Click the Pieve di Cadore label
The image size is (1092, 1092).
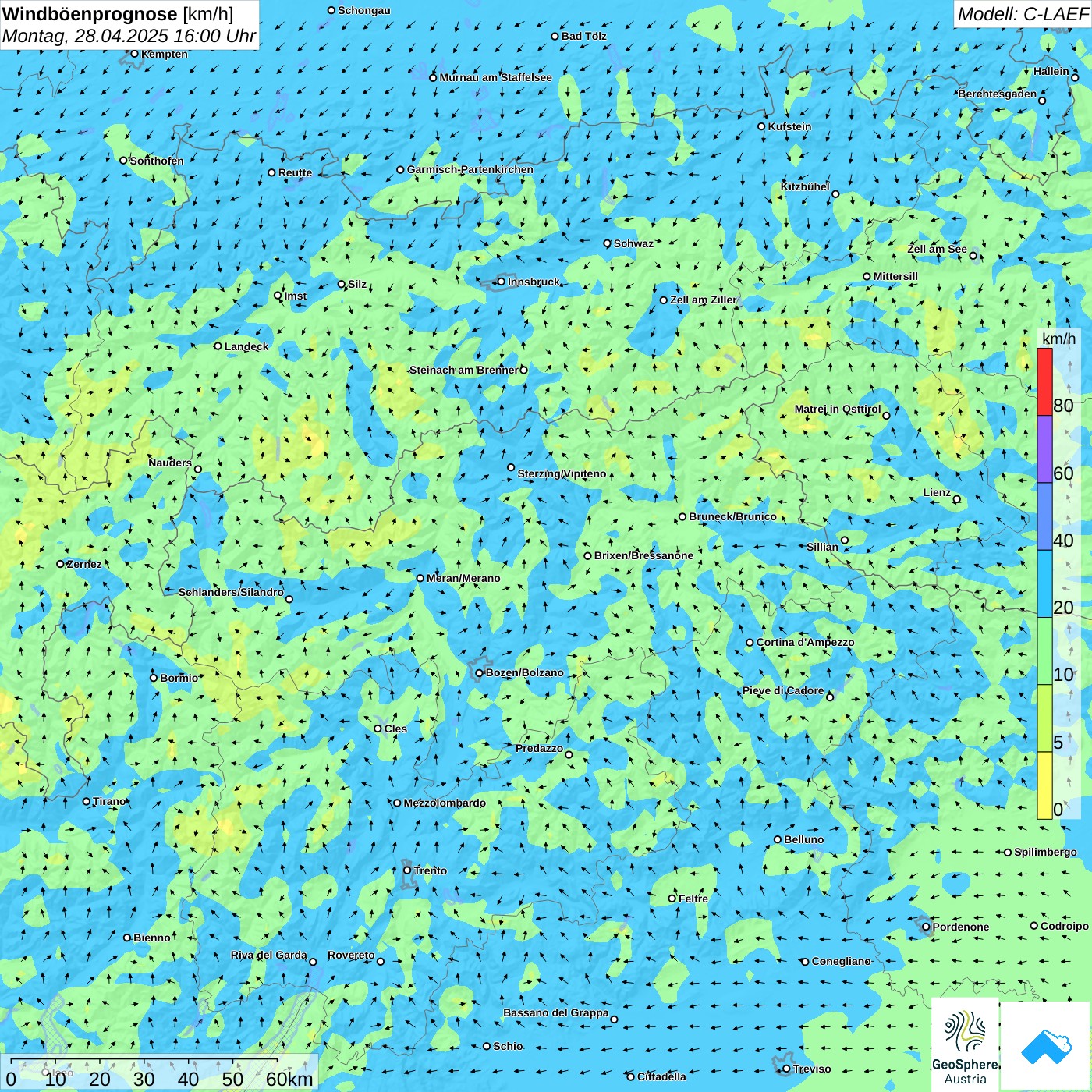tap(783, 690)
